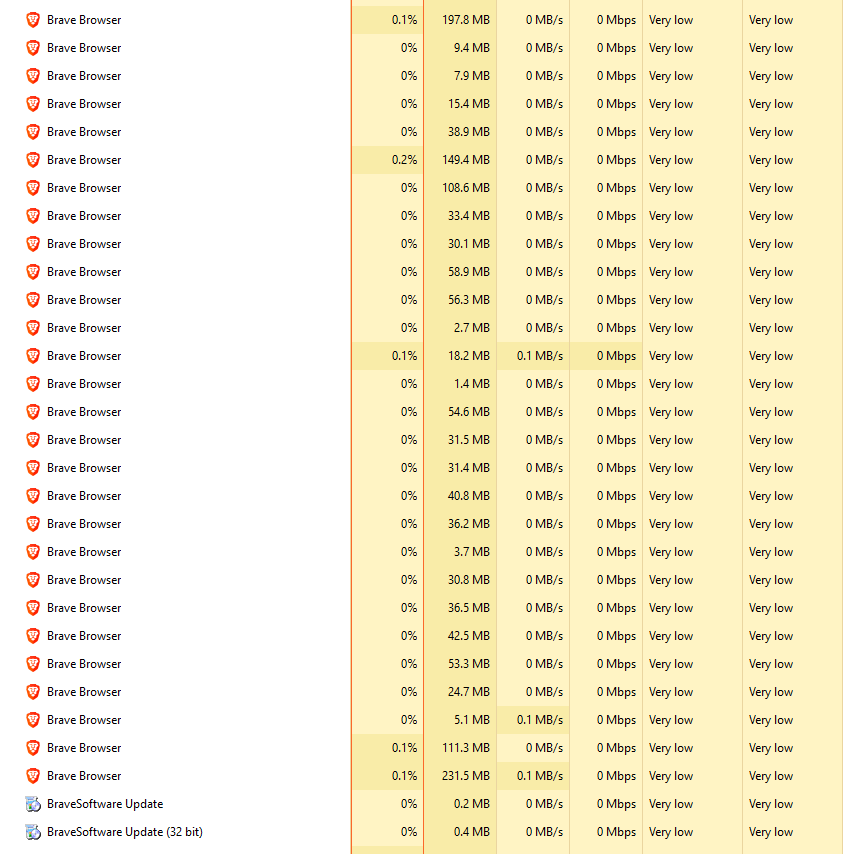The height and width of the screenshot is (854, 850).
Task: Click the 197.8 MB memory value
Action: [x=466, y=20]
